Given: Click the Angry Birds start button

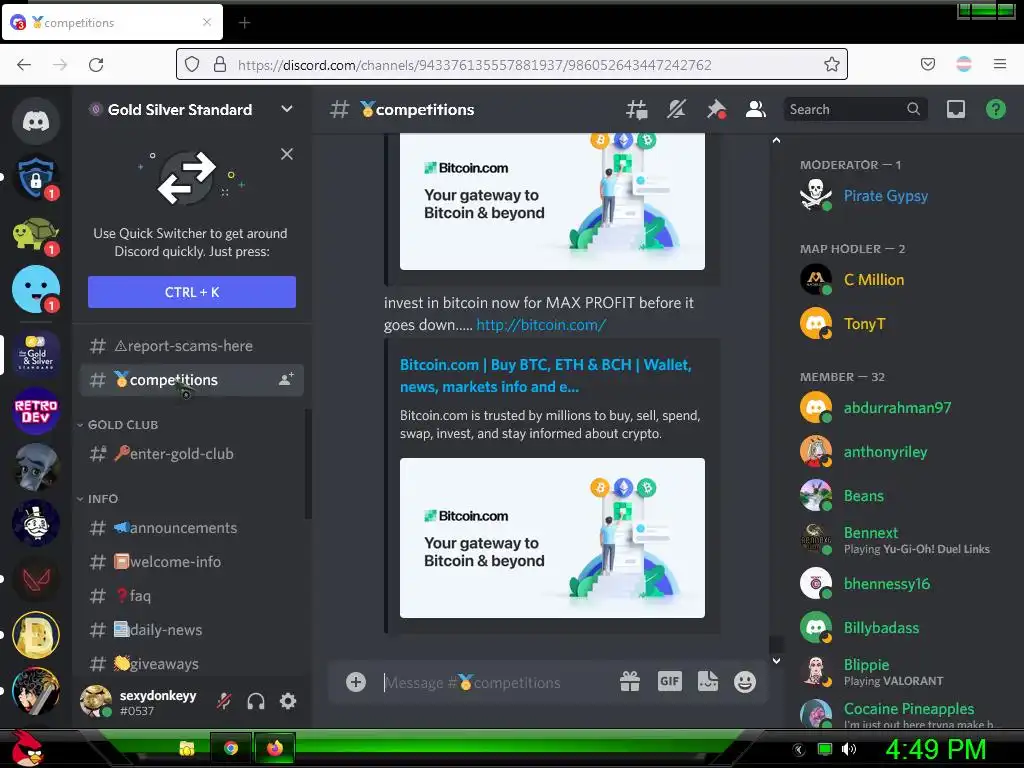Looking at the screenshot, I should [27, 748].
